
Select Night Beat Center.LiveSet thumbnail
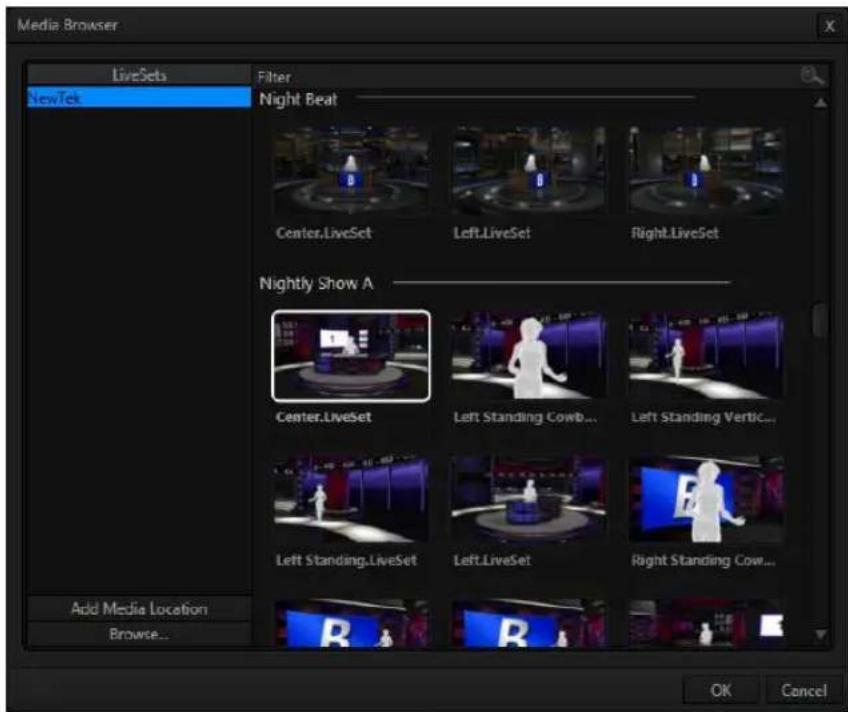[352, 170]
